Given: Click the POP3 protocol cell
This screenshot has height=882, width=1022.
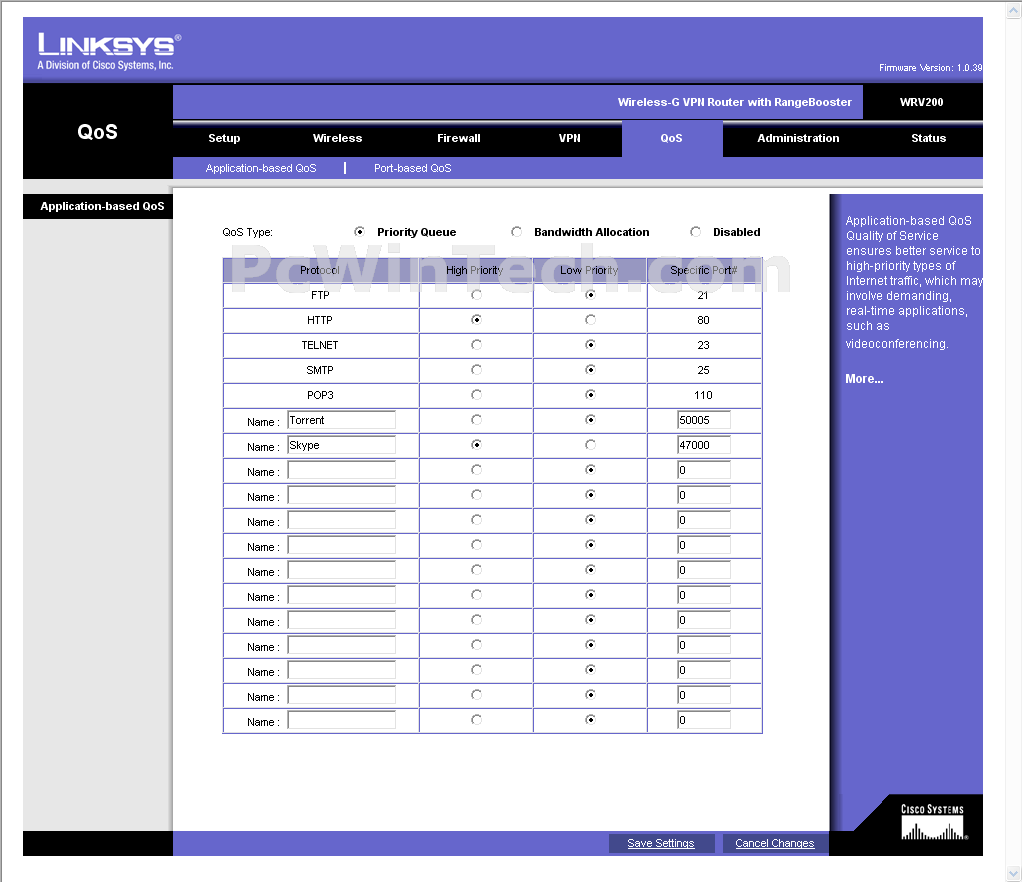Looking at the screenshot, I should (x=320, y=395).
